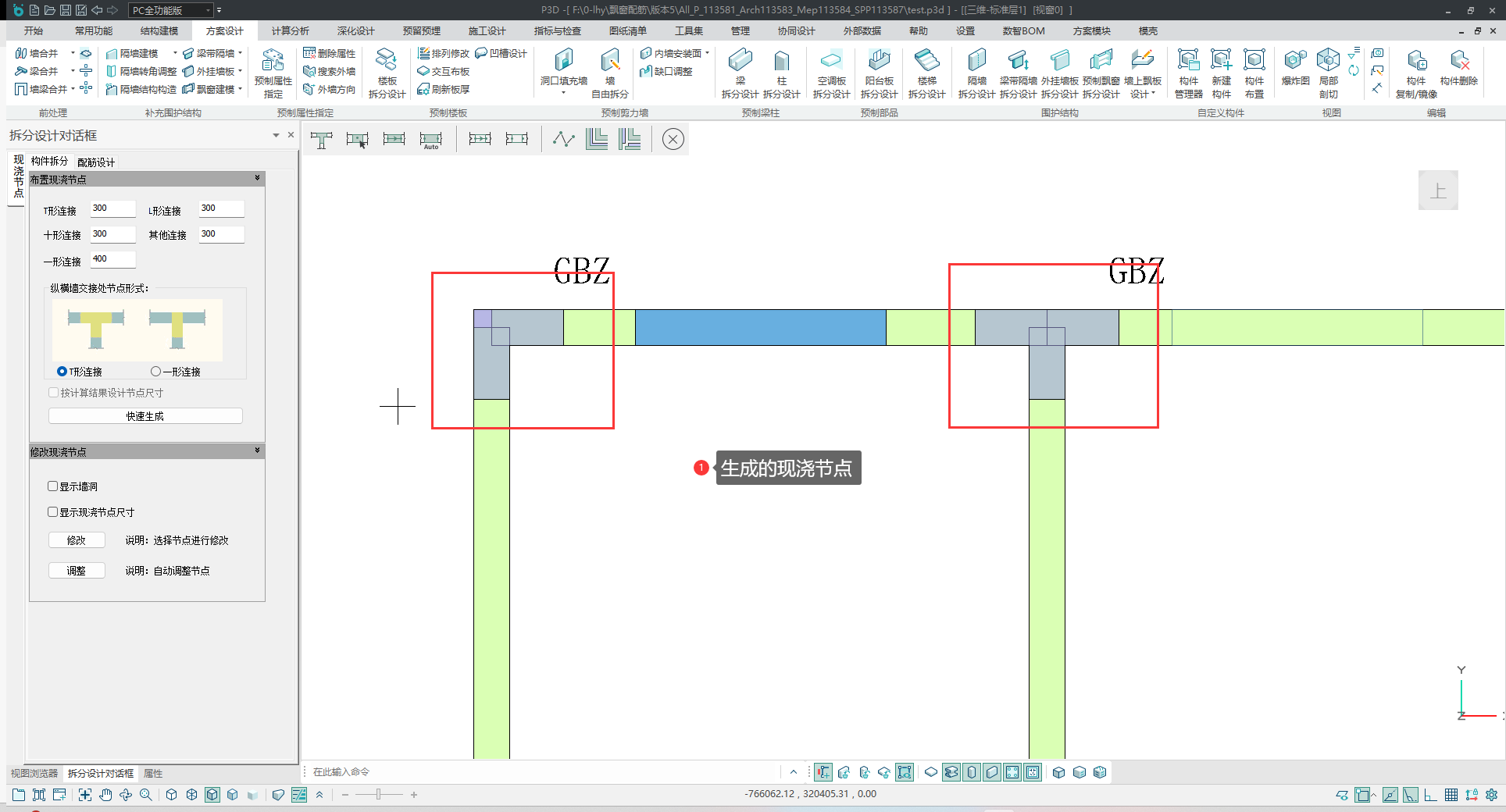This screenshot has height=812, width=1506.
Task: Switch to the 深化设计 ribbon tab
Action: pos(355,31)
